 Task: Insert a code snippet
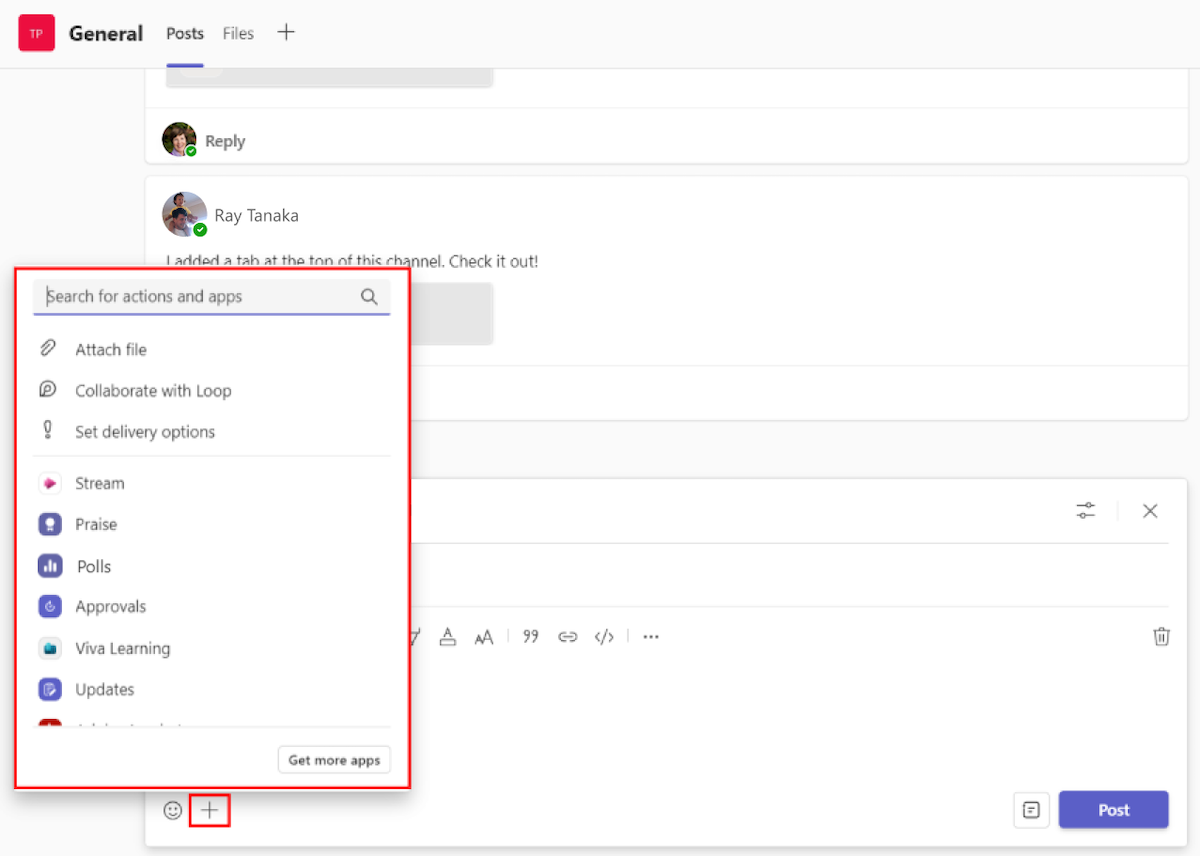click(604, 636)
